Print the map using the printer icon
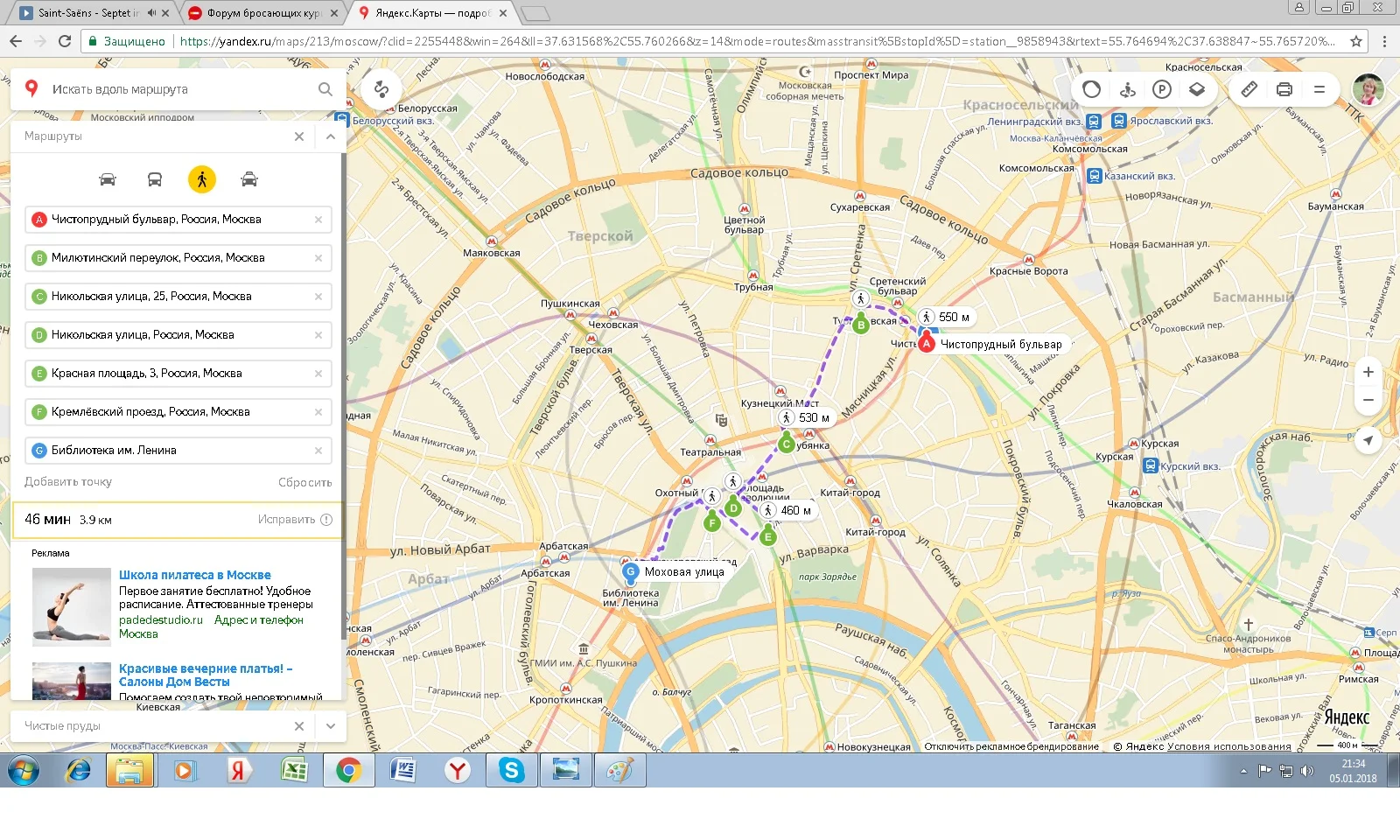The height and width of the screenshot is (840, 1400). 1284,89
